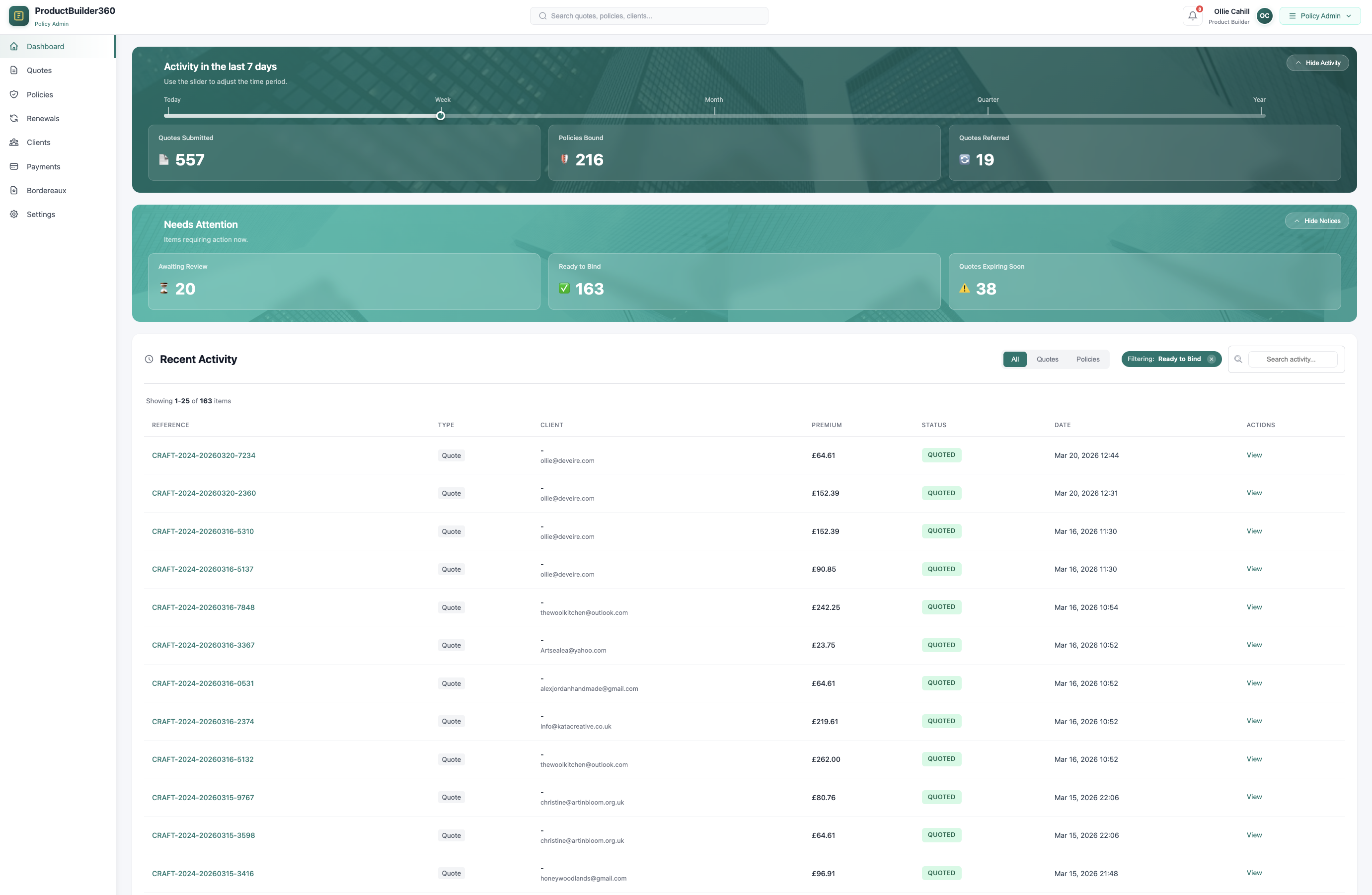Collapse section with Hide Activity button
This screenshot has width=1372, height=895.
[x=1317, y=63]
